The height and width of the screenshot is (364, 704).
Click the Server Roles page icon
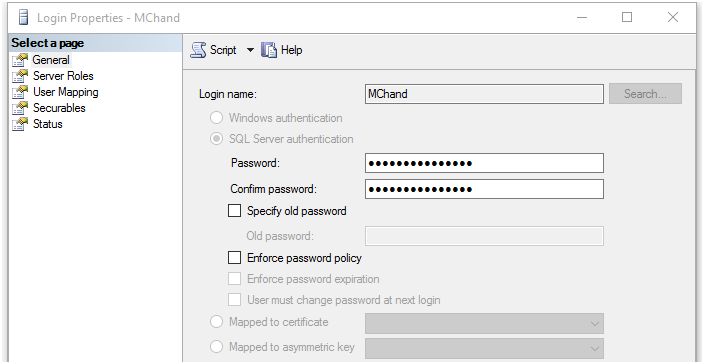[x=20, y=76]
